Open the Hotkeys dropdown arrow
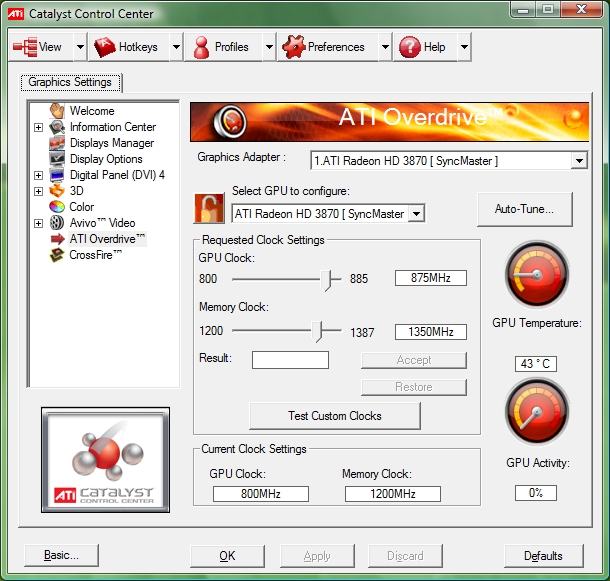610x581 pixels. point(176,47)
